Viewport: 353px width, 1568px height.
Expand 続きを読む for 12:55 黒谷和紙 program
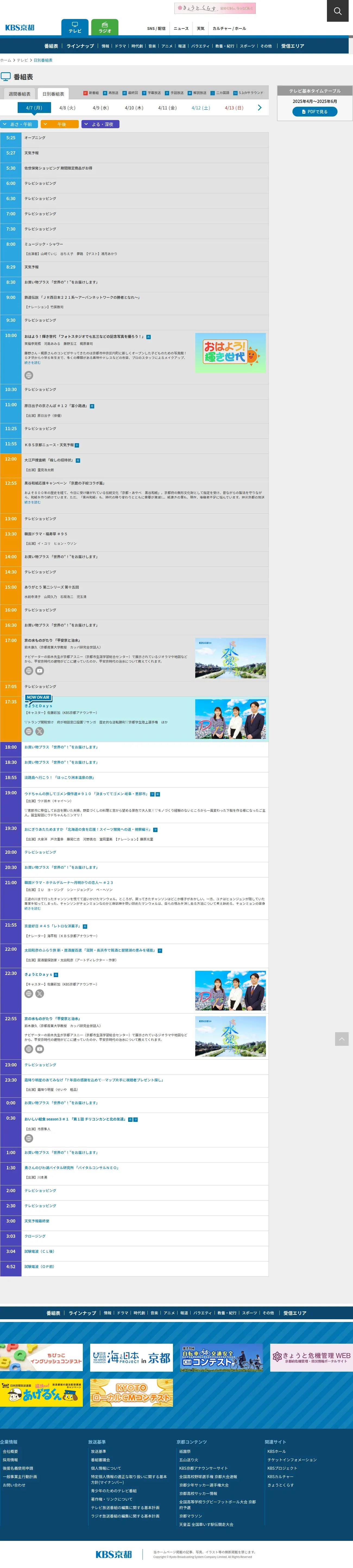tap(32, 502)
